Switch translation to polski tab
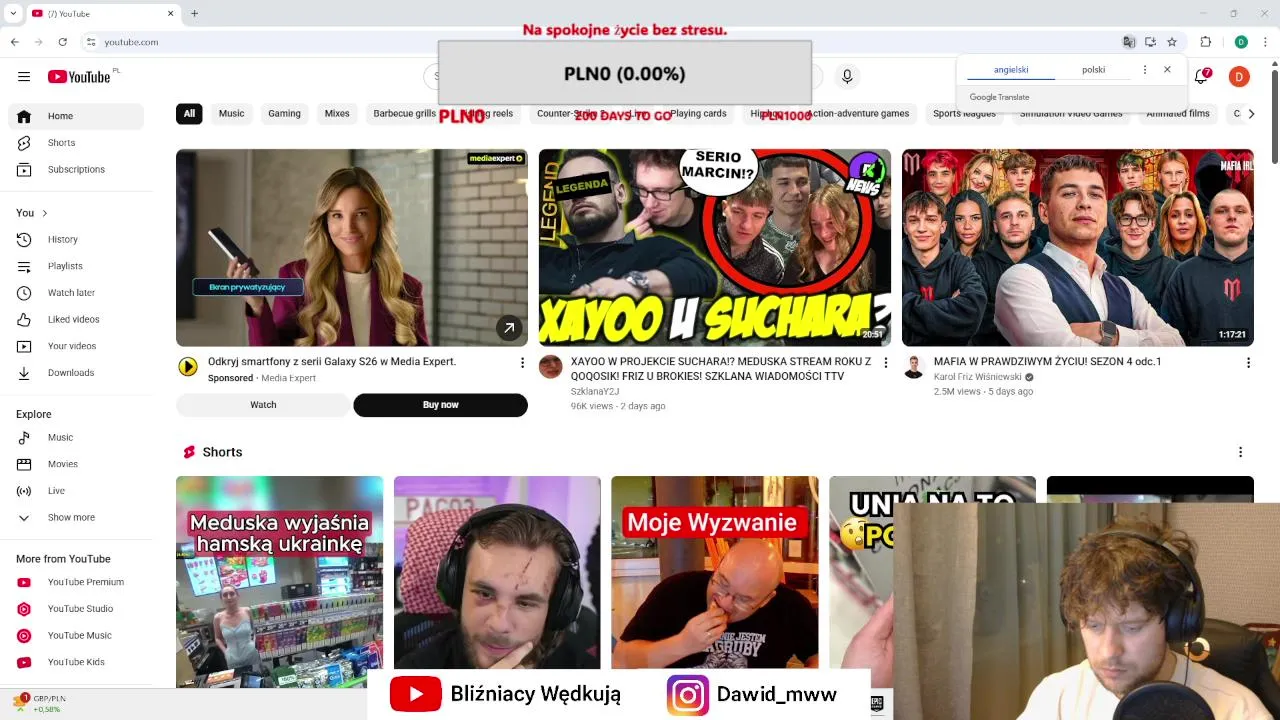Viewport: 1280px width, 720px height. pyautogui.click(x=1093, y=70)
